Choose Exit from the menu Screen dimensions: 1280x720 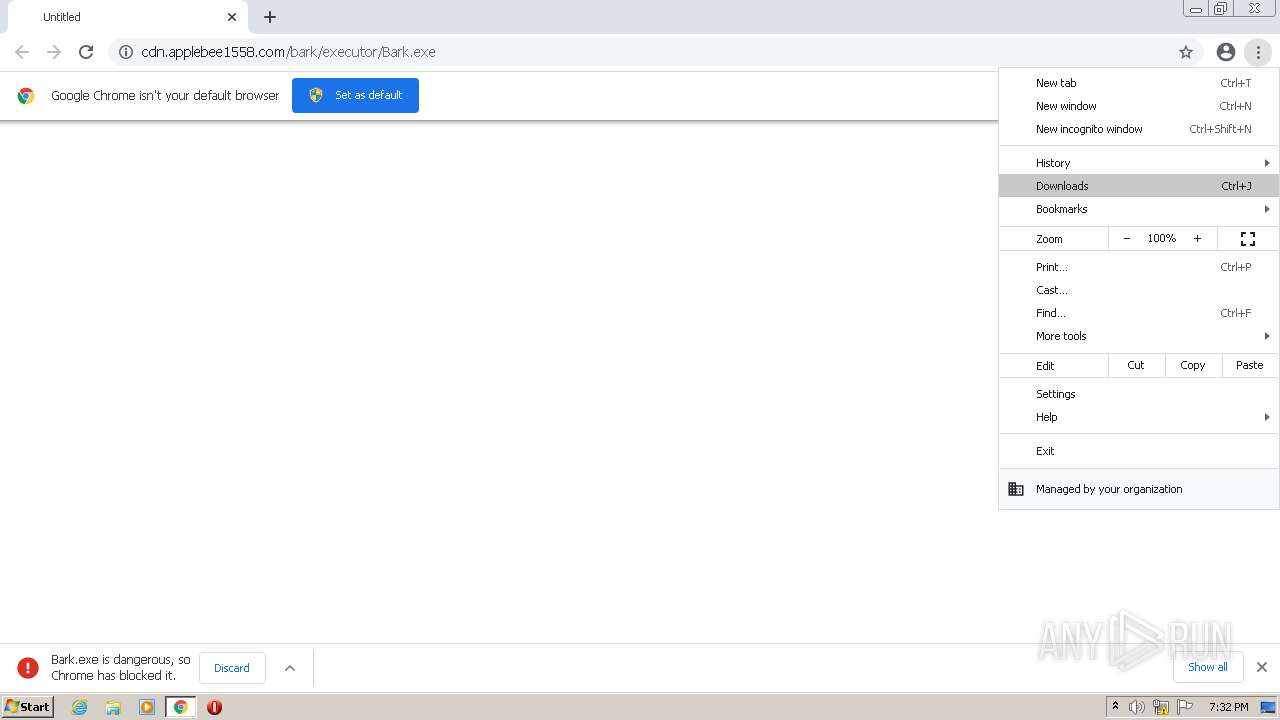coord(1139,451)
